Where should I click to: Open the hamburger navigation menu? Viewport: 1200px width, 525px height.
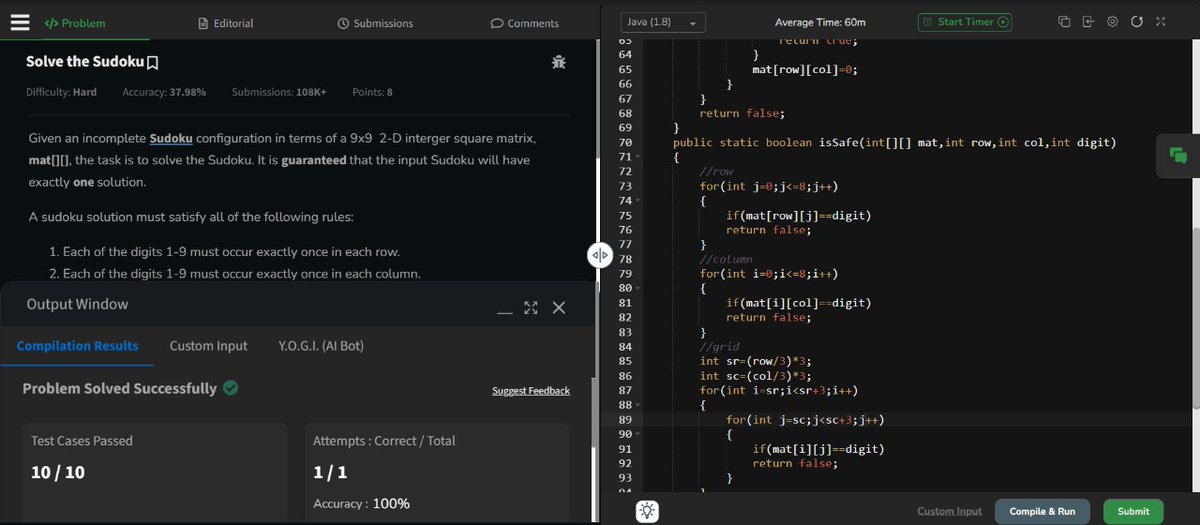19,22
